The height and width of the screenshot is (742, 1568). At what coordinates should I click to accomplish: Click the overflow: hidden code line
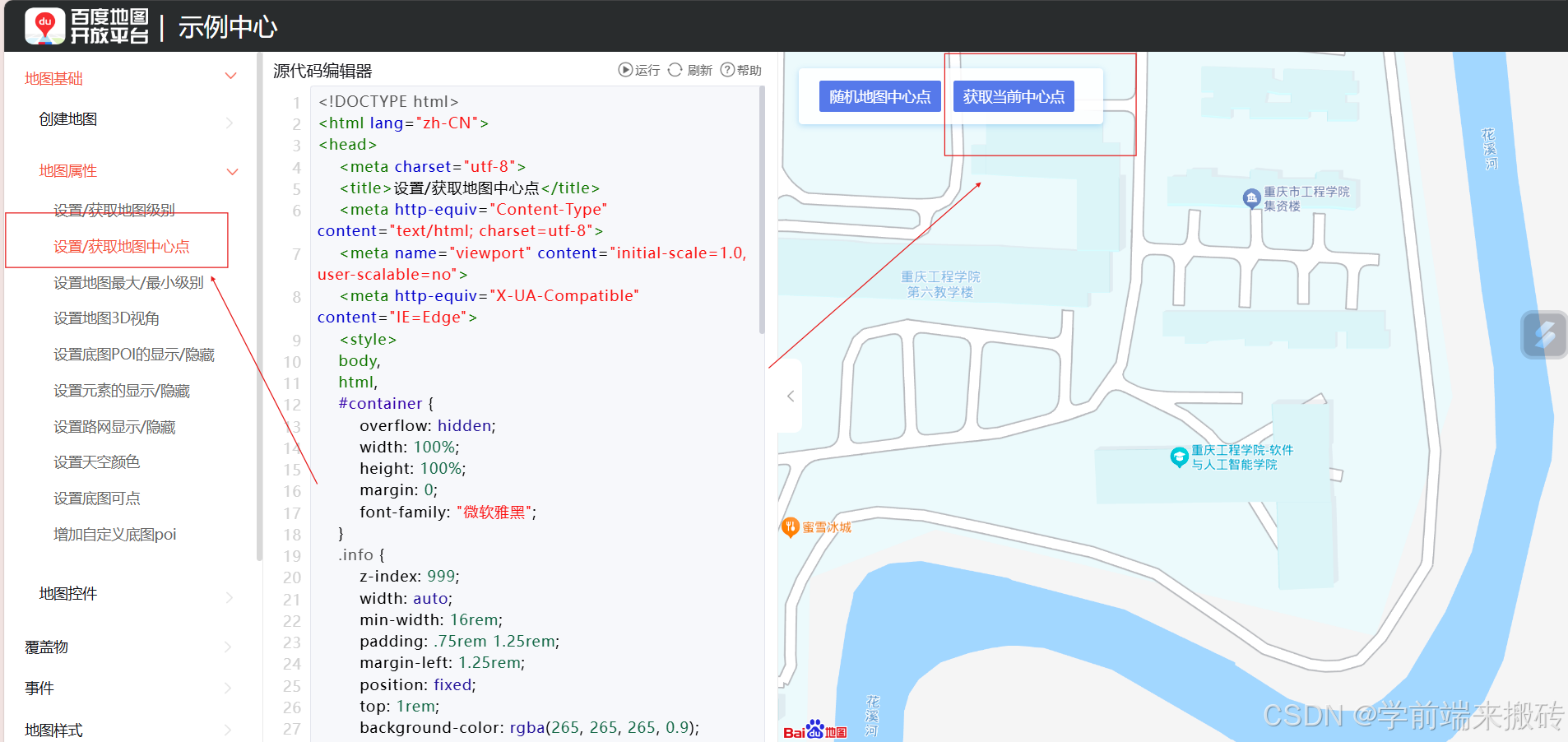tap(428, 426)
